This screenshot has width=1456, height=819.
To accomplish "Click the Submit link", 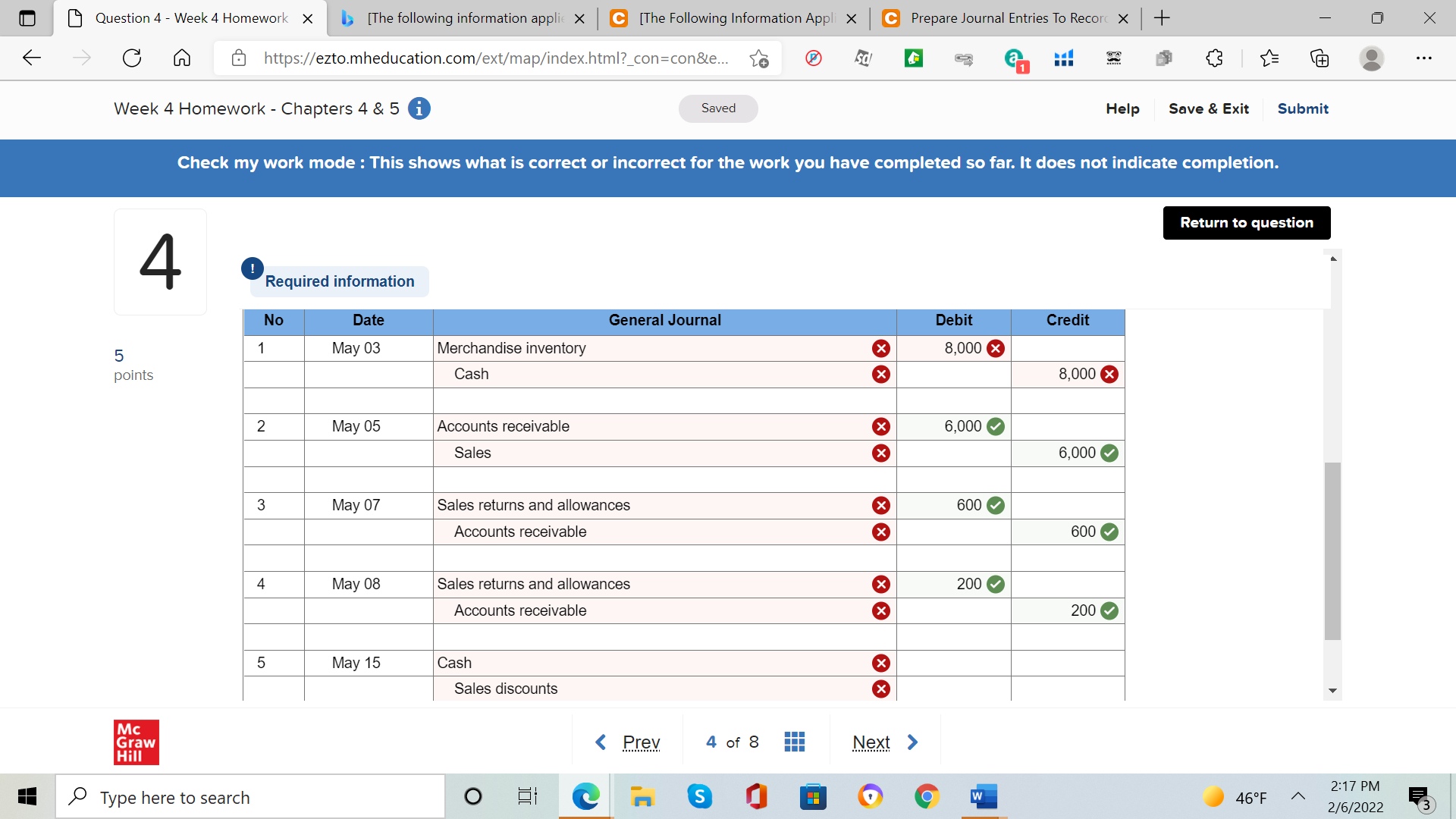I will 1302,108.
